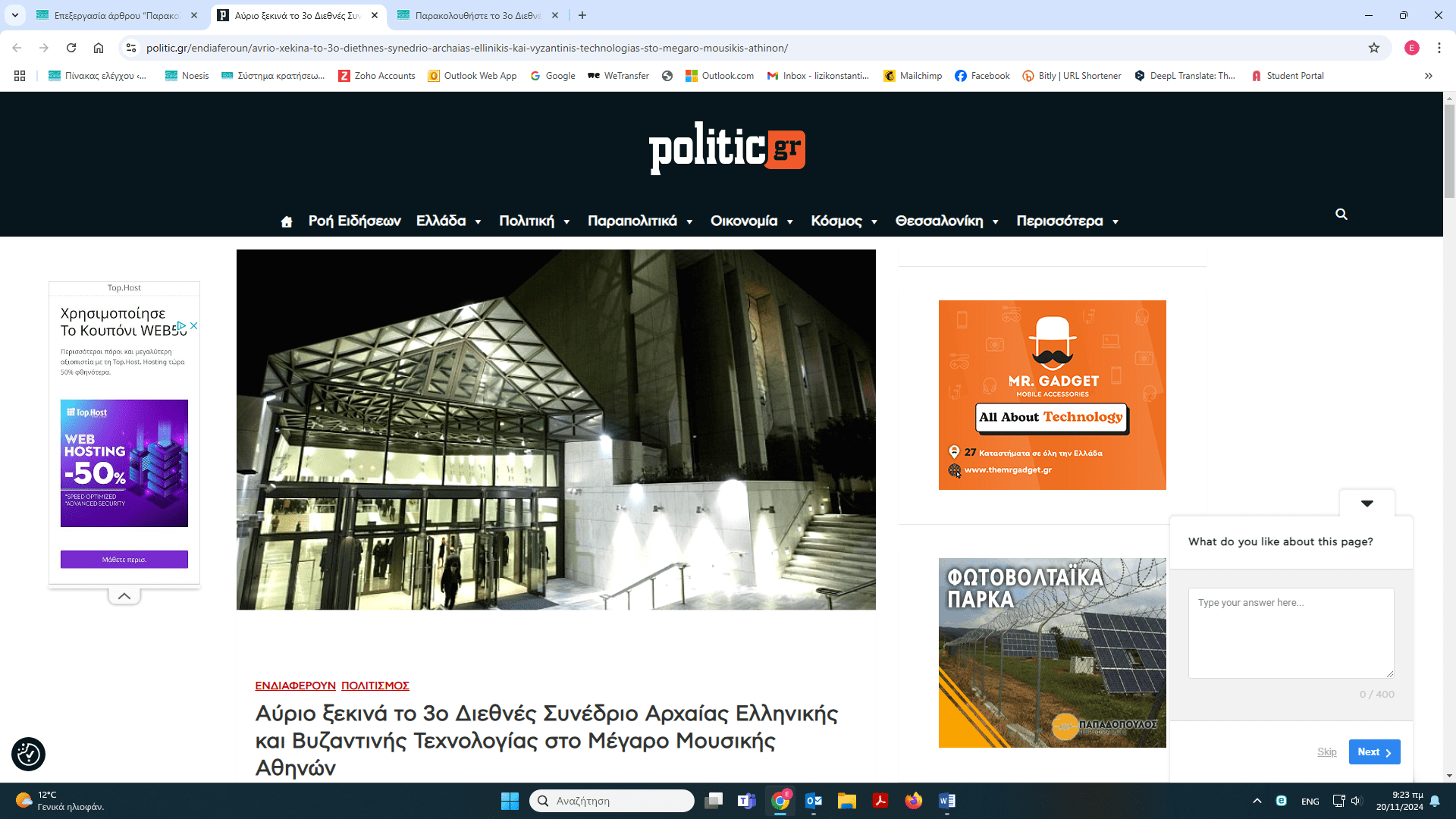Click the survey answer text field

pos(1291,632)
